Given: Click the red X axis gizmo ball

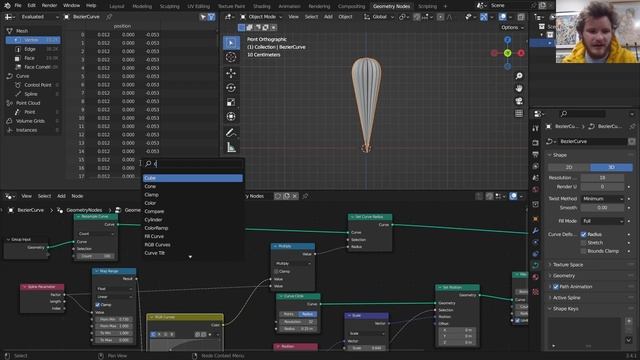Looking at the screenshot, I should tap(521, 53).
